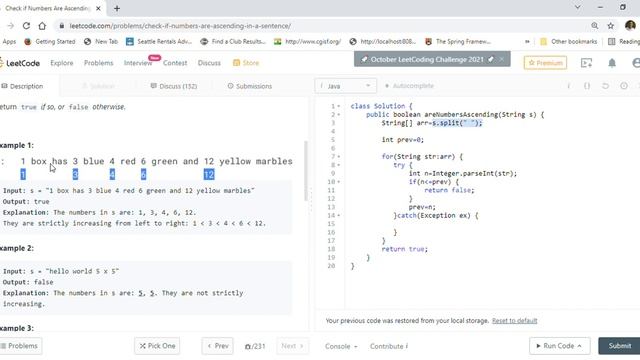The height and width of the screenshot is (360, 640).
Task: Expand the Console panel
Action: [x=341, y=346]
